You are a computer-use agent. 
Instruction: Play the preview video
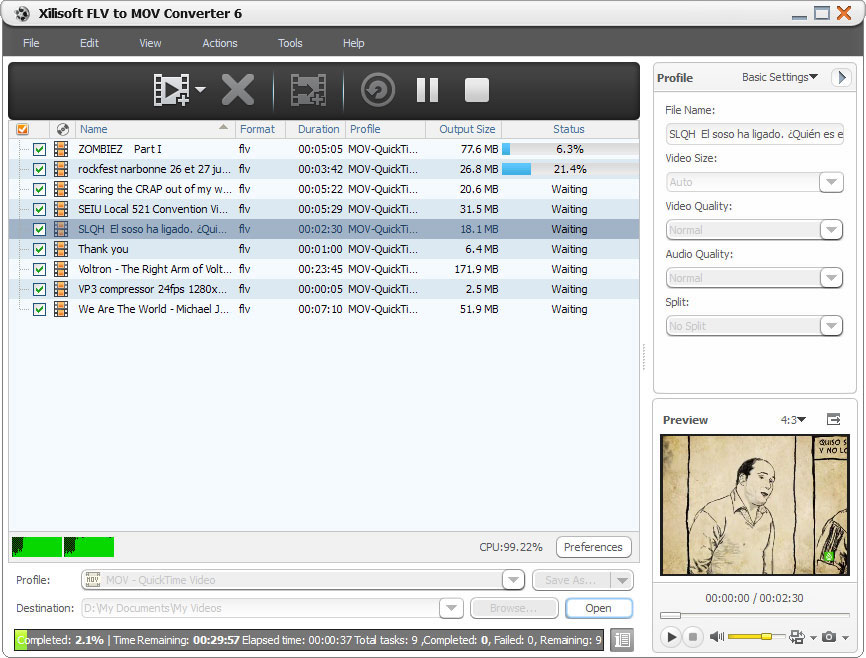tap(671, 636)
